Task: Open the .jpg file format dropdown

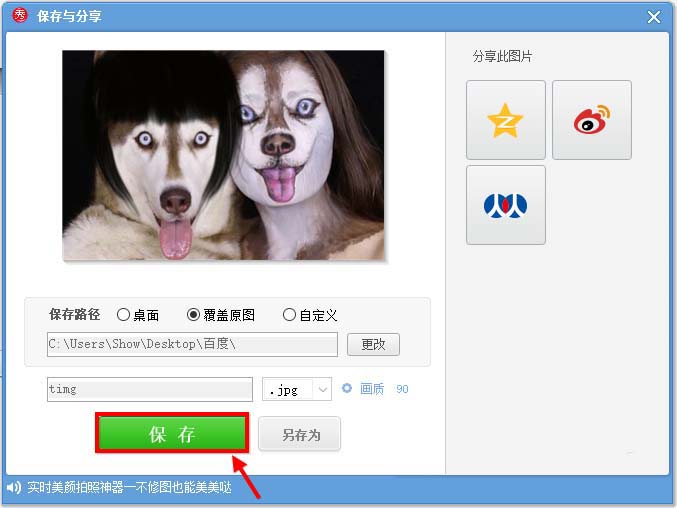Action: [x=297, y=389]
